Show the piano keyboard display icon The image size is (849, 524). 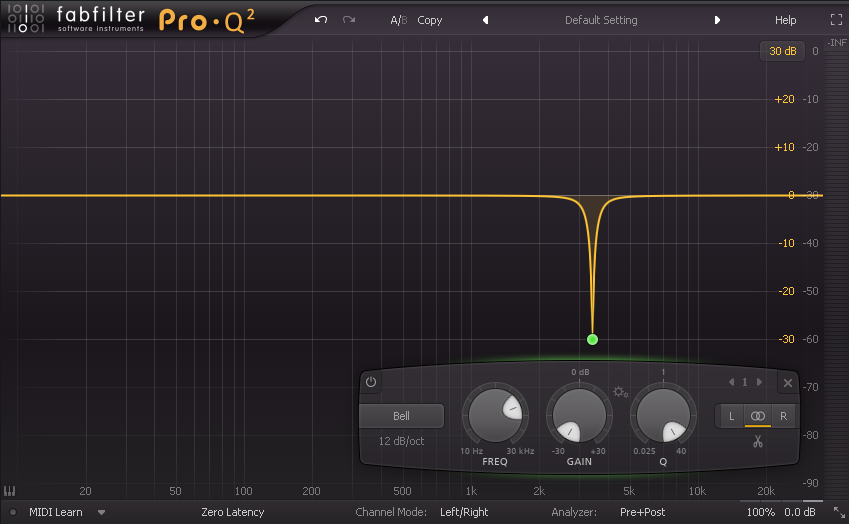pyautogui.click(x=10, y=491)
